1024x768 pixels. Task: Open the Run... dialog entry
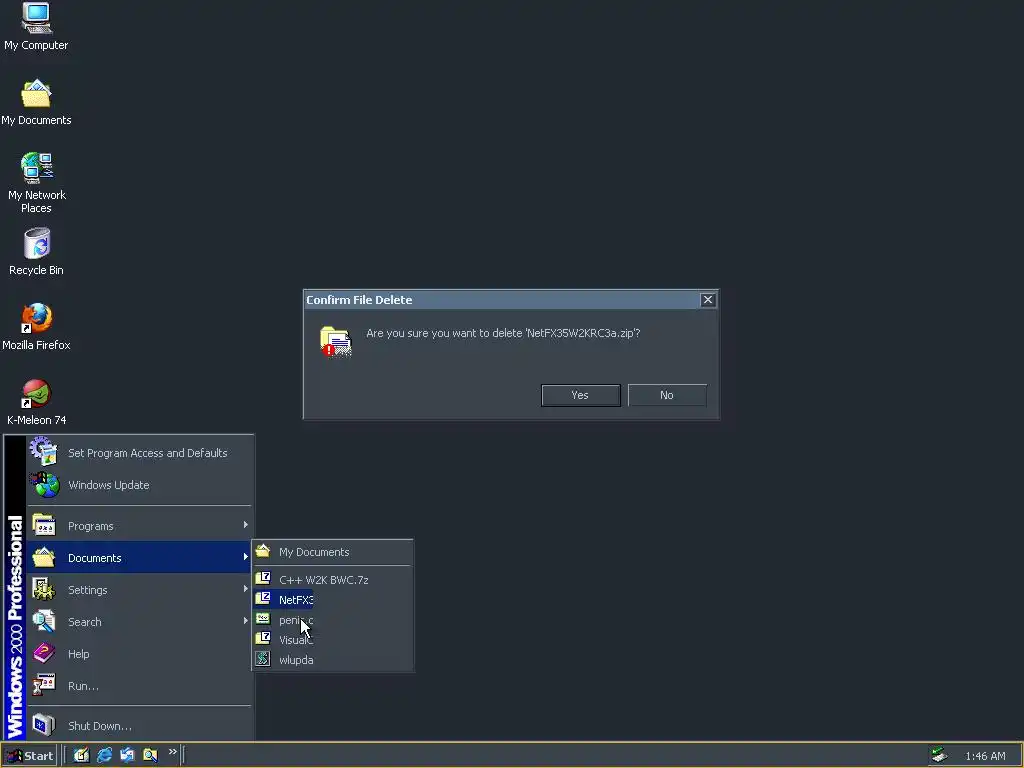point(139,685)
